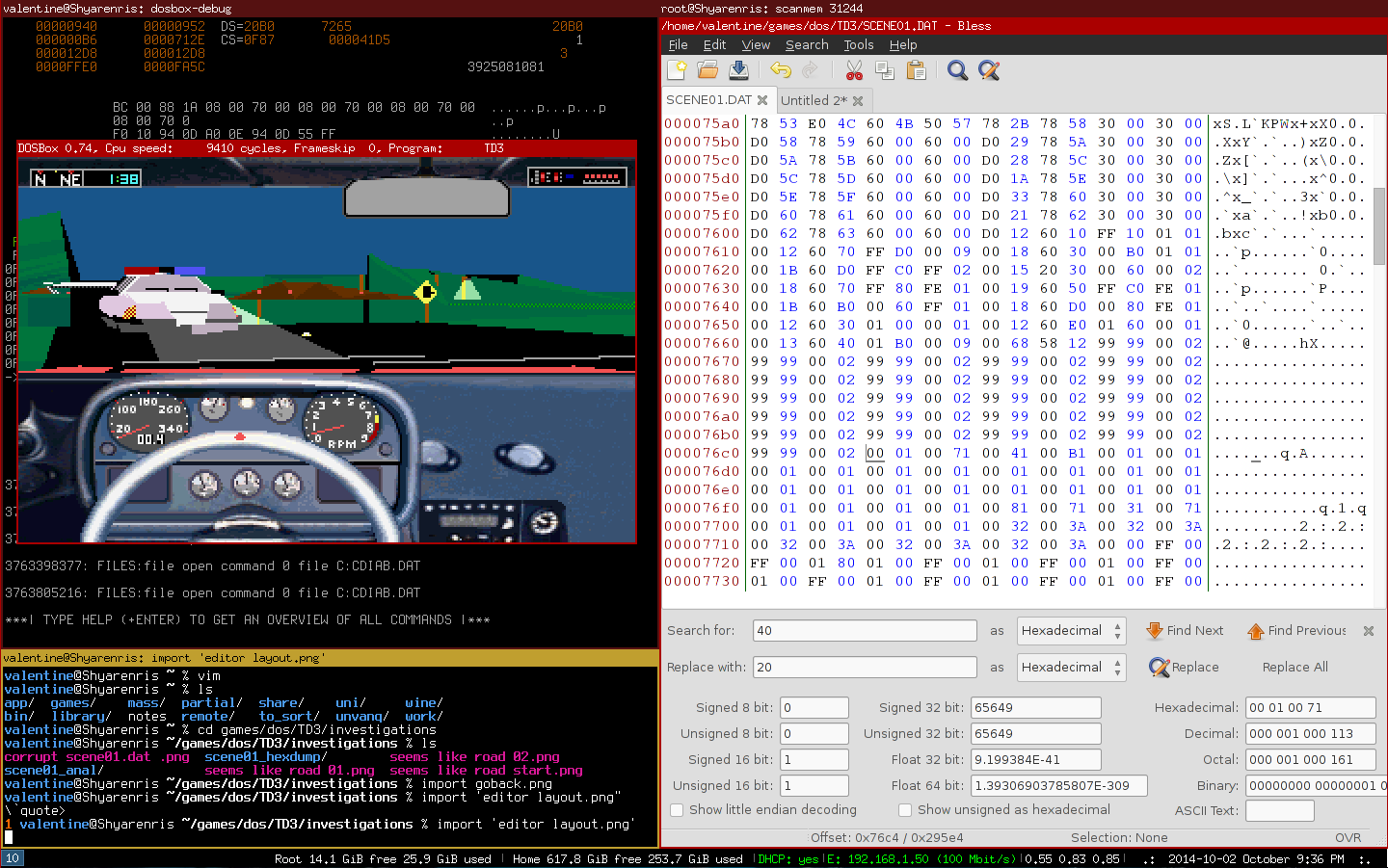Screen dimensions: 1388x868
Task: Click the Decimal conversion field
Action: (x=1311, y=734)
